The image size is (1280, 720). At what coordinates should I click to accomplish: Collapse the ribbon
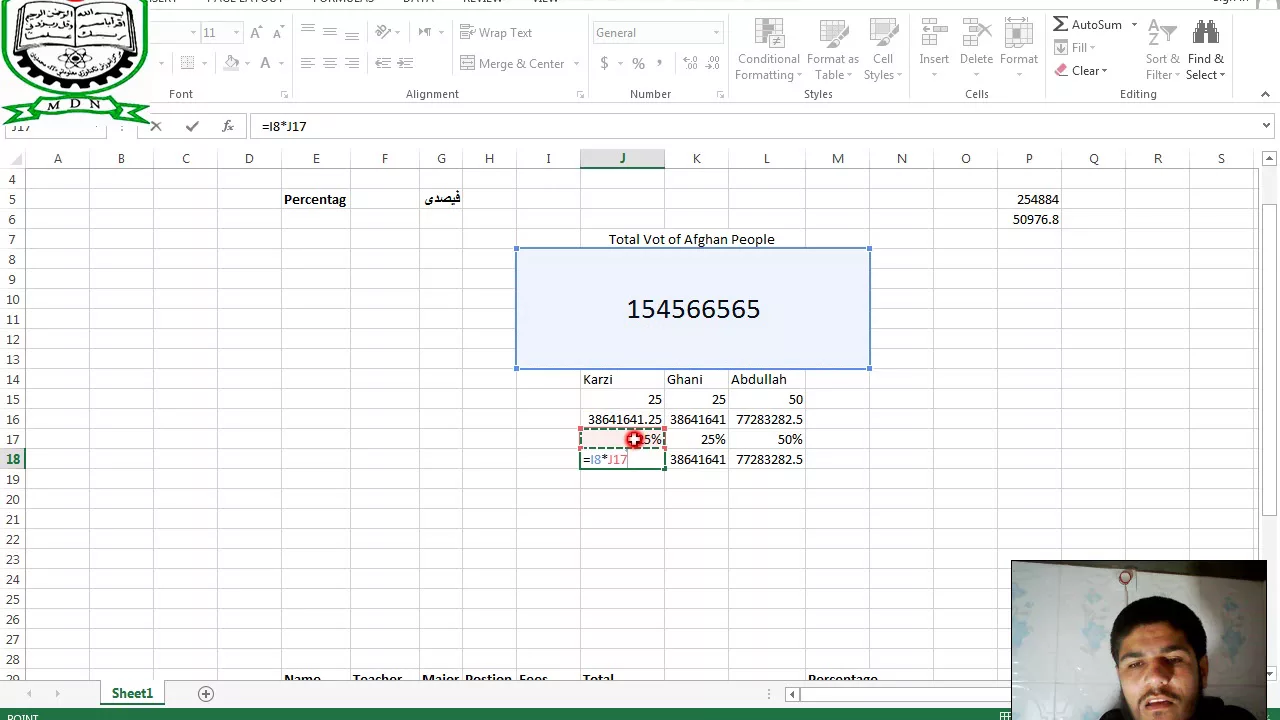click(x=1265, y=94)
